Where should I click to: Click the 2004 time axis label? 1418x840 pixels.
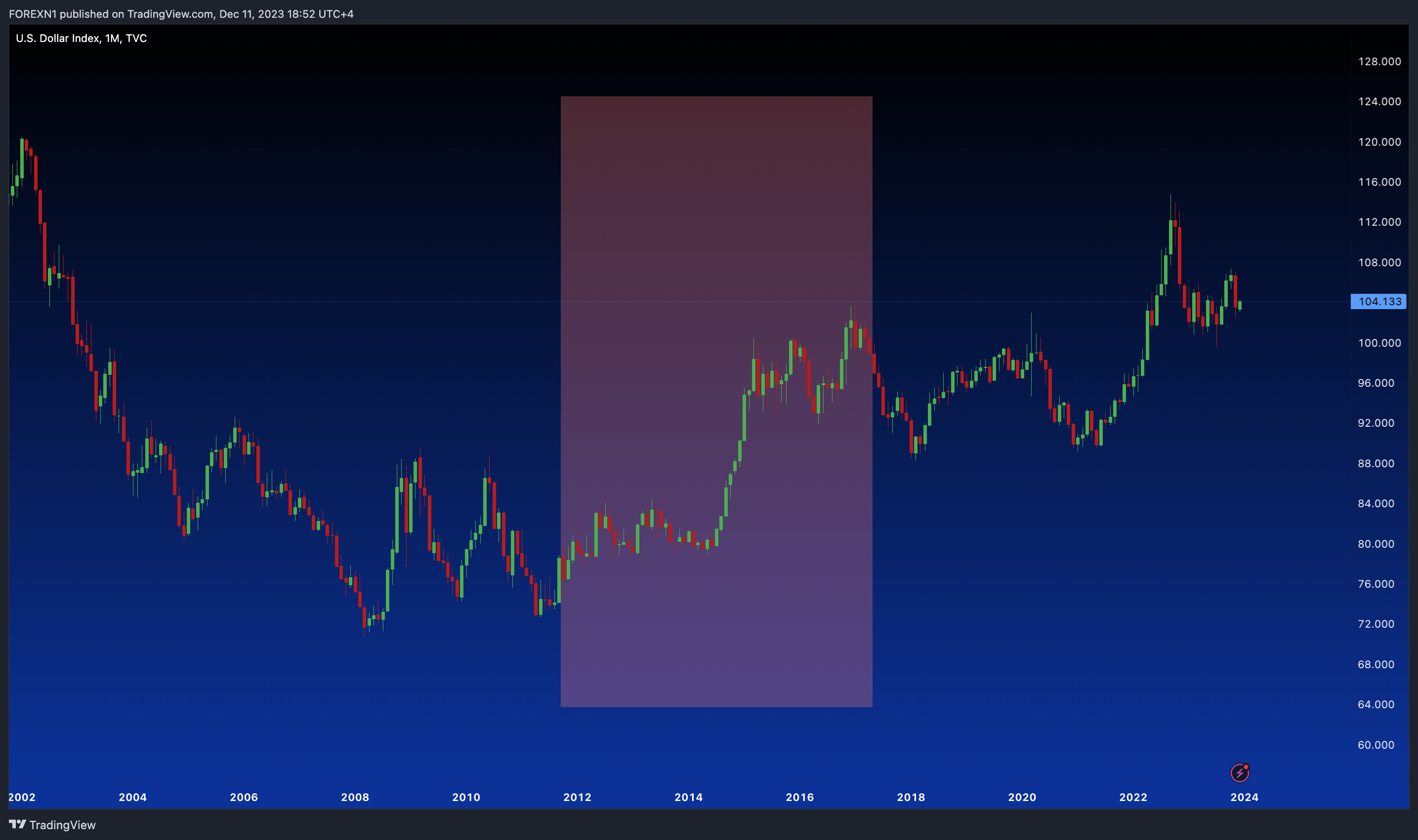132,797
